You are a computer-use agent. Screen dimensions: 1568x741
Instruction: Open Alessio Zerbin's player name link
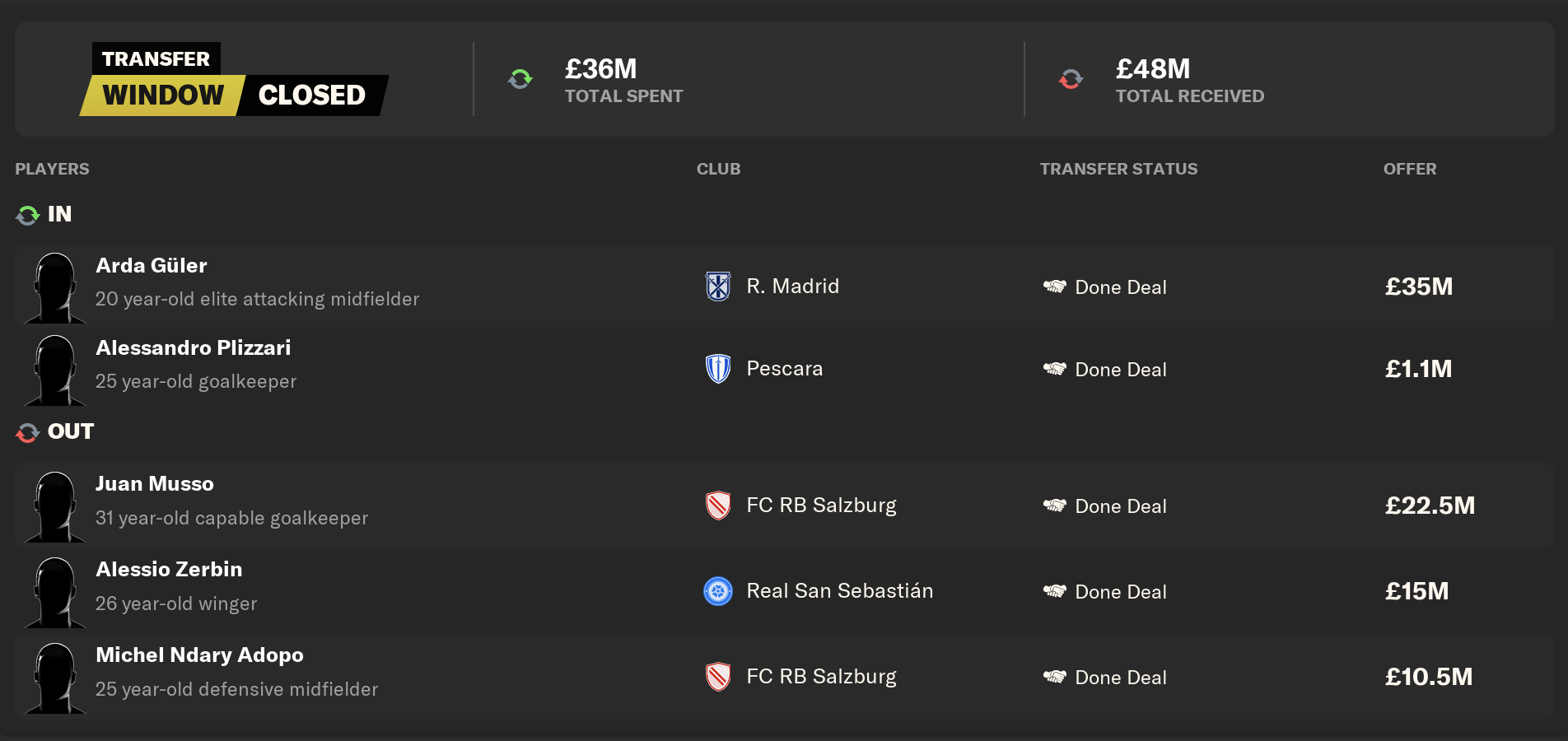(x=169, y=569)
